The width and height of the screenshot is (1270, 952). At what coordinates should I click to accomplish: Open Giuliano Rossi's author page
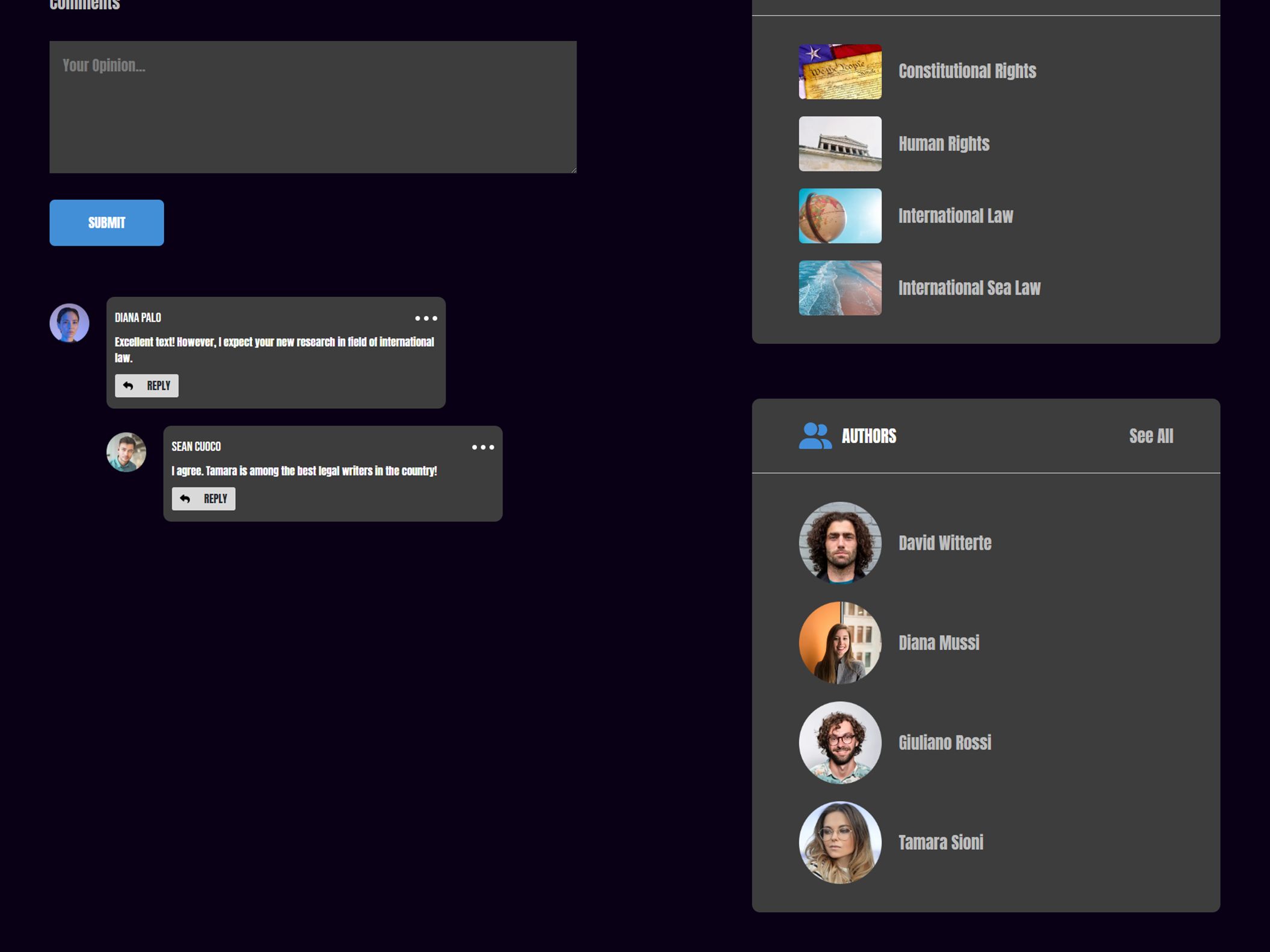click(x=944, y=742)
